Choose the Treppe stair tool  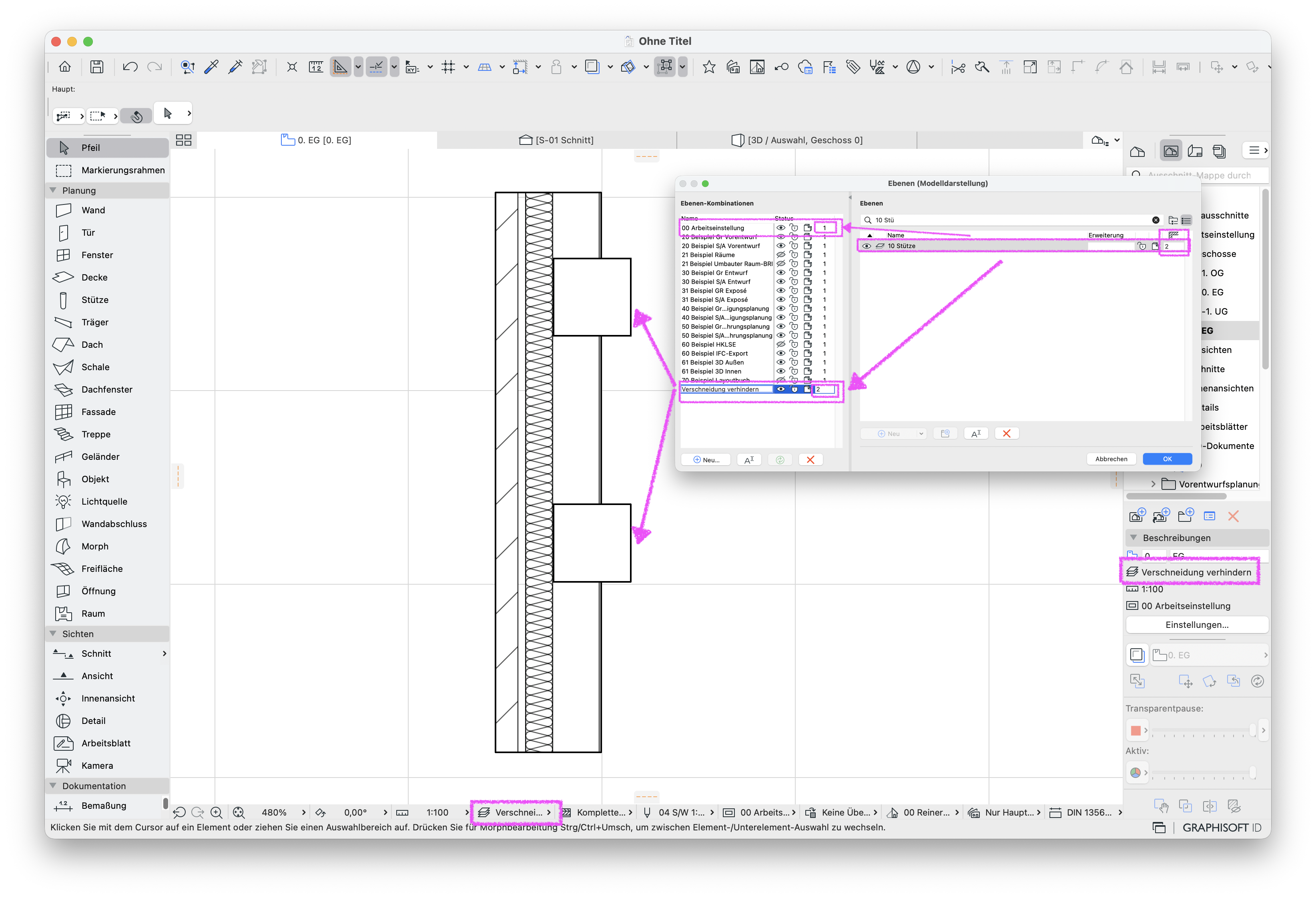[108, 434]
